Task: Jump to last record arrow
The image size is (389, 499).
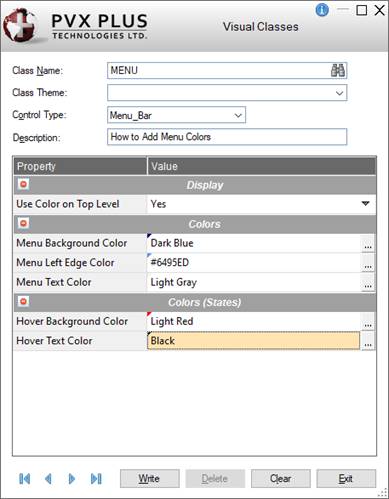Action: click(x=96, y=479)
